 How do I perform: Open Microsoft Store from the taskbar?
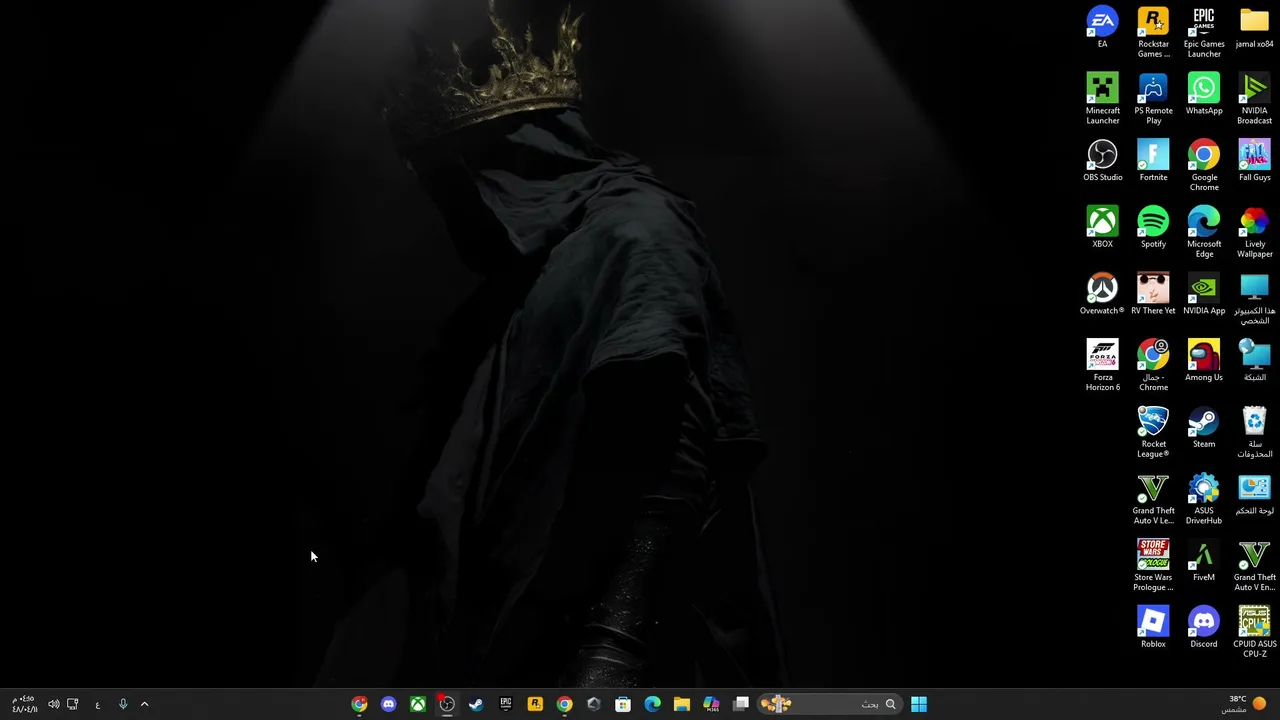pyautogui.click(x=623, y=704)
